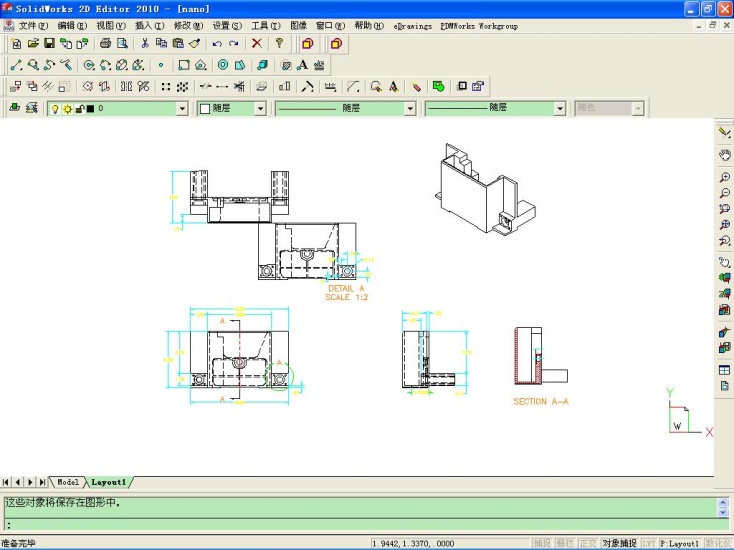Click the Pan hand icon in right toolbar

pos(725,155)
